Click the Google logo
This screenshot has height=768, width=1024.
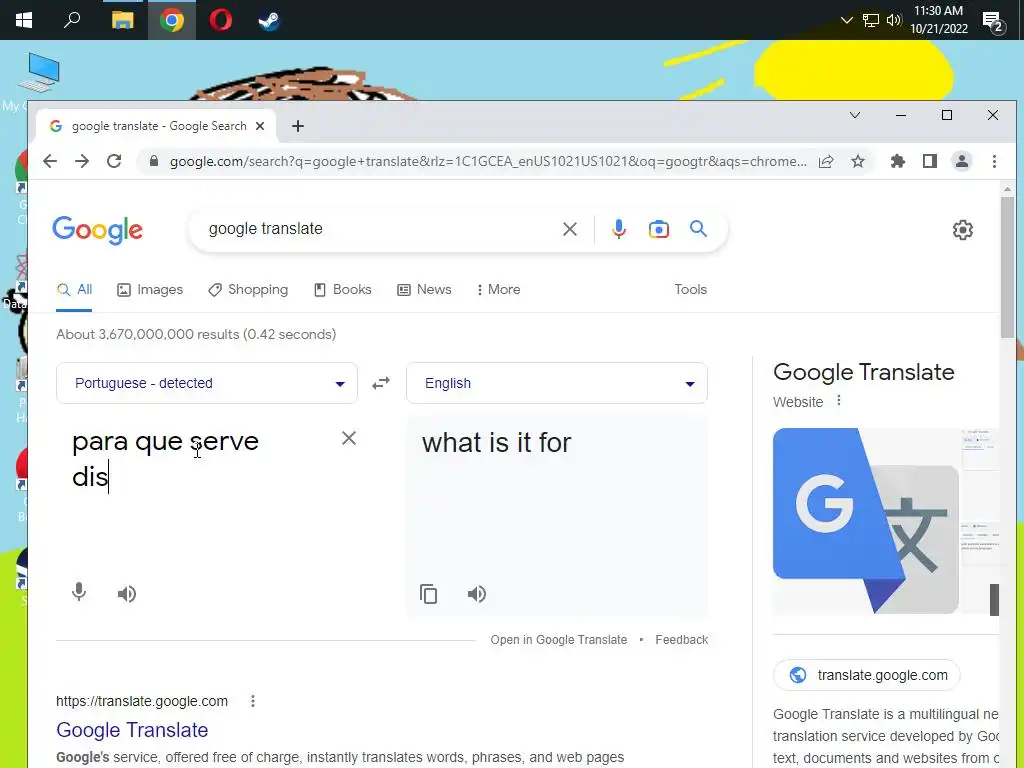click(x=97, y=230)
